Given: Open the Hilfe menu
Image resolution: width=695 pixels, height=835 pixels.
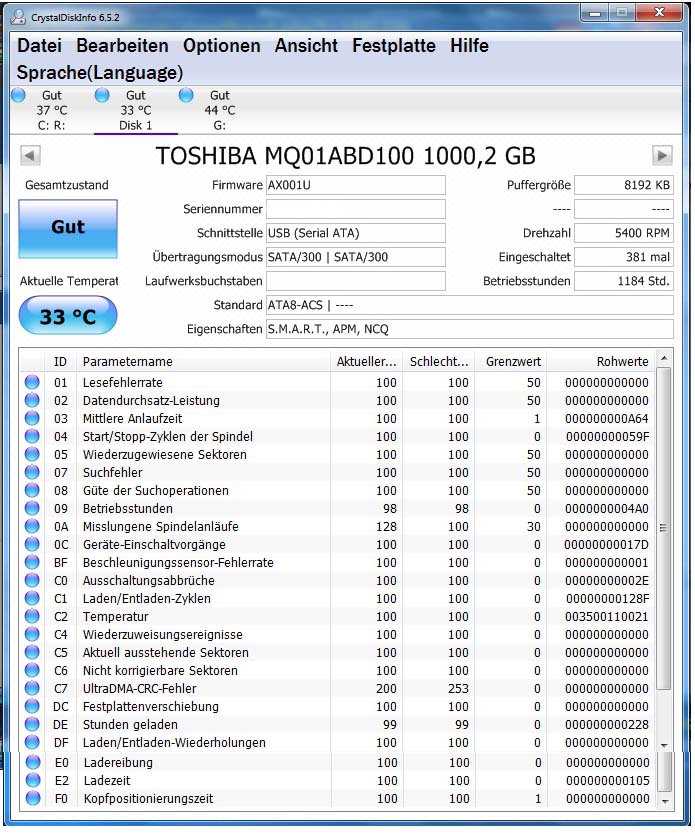Looking at the screenshot, I should [469, 46].
